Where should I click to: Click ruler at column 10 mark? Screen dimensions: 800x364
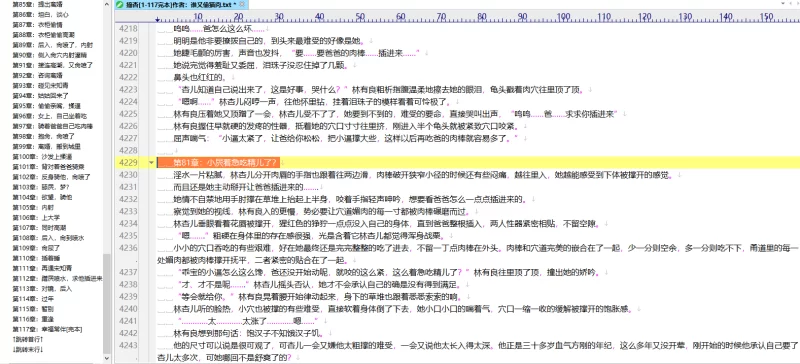pos(198,16)
